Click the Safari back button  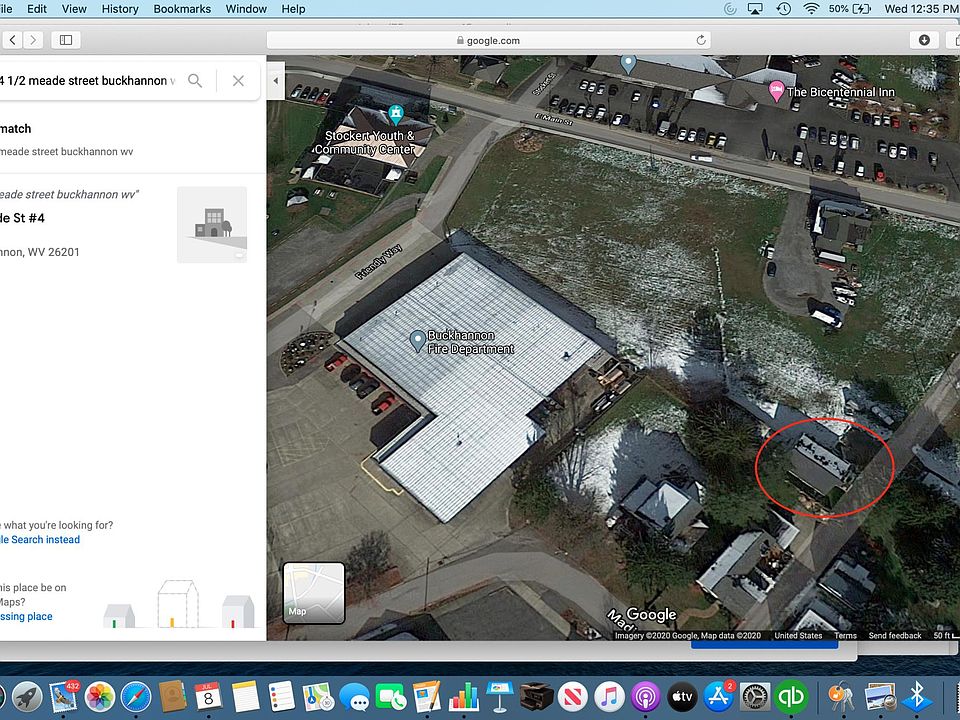click(x=12, y=40)
